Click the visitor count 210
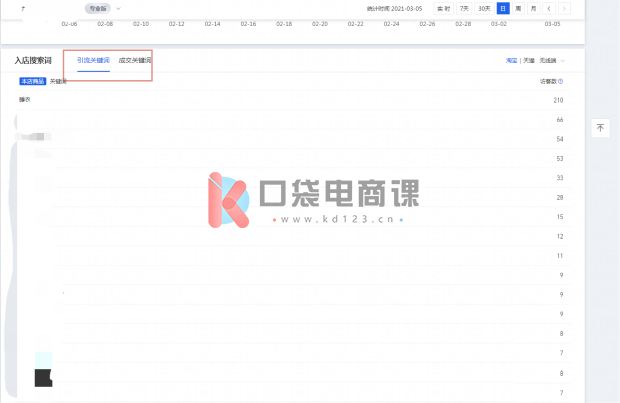Screen dimensions: 620x403 558,100
